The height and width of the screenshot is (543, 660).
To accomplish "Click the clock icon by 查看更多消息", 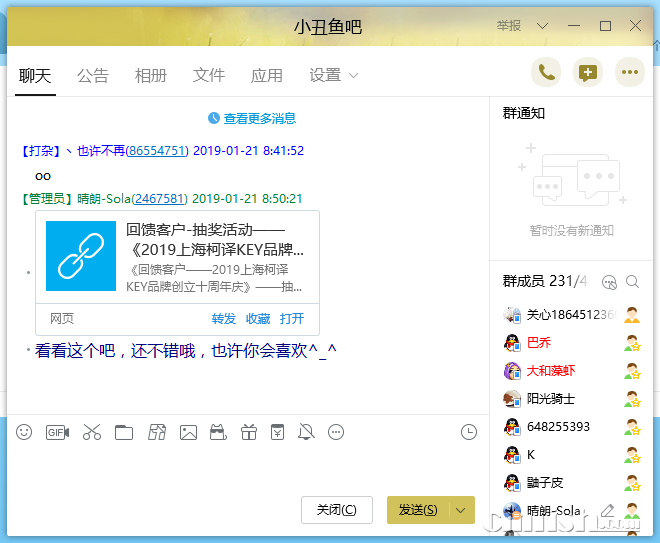I will coord(214,118).
